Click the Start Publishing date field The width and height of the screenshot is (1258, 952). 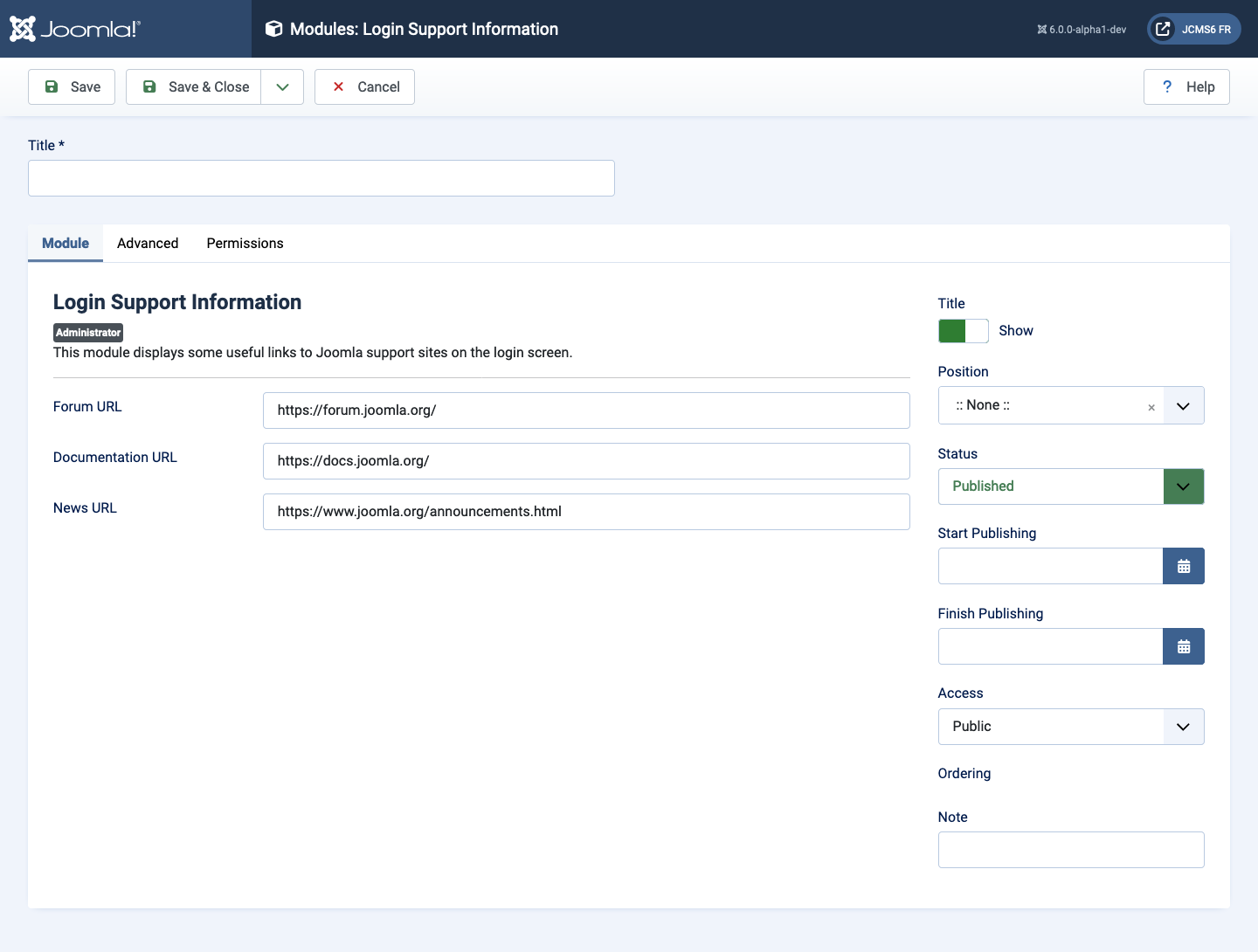click(1050, 566)
